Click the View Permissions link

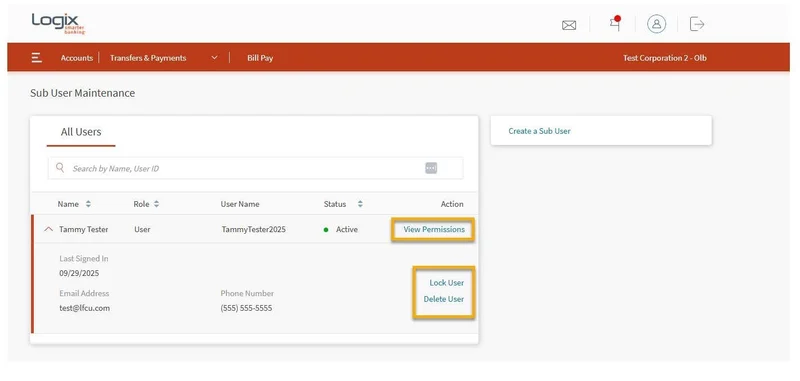point(434,230)
